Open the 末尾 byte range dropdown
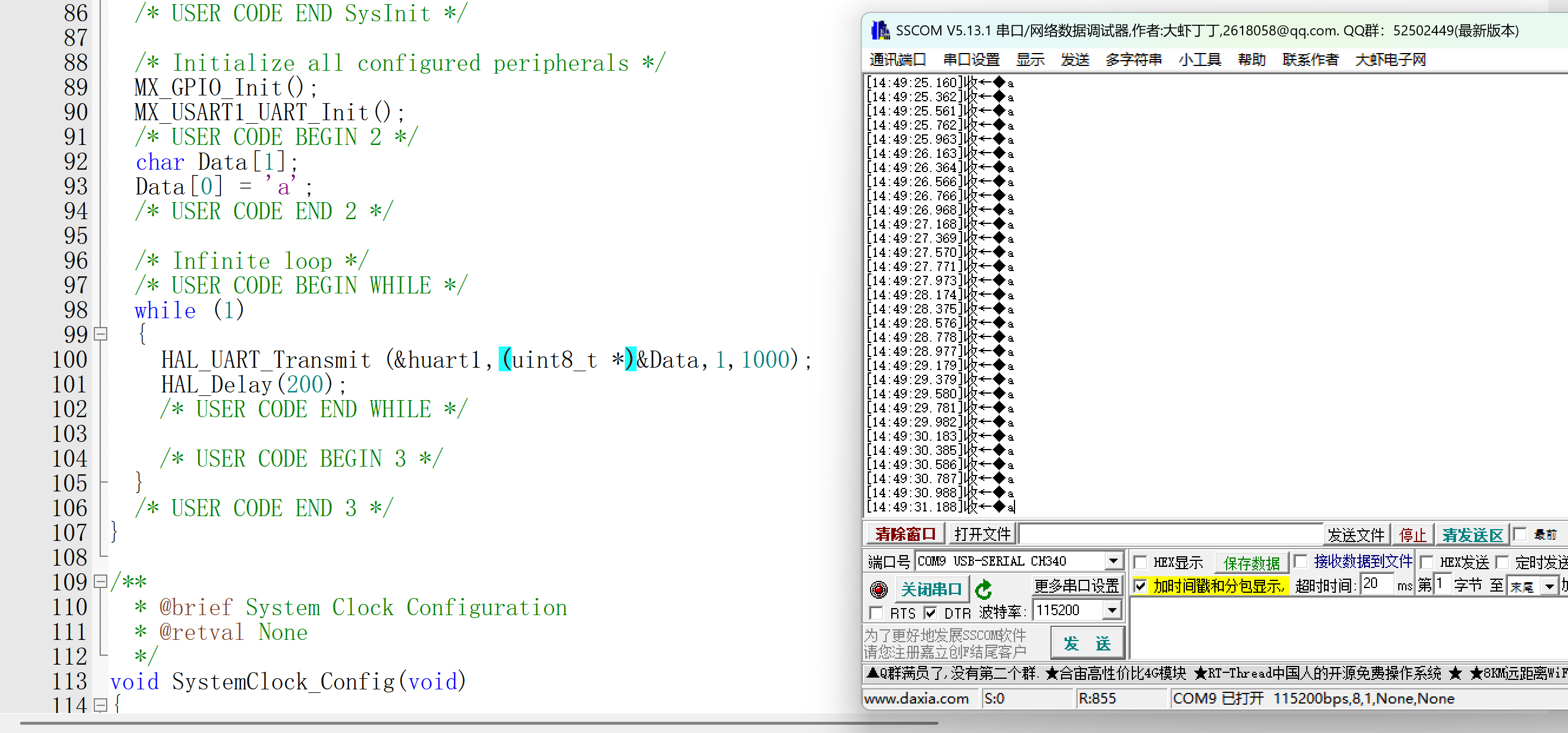Image resolution: width=1568 pixels, height=733 pixels. coord(1549,586)
